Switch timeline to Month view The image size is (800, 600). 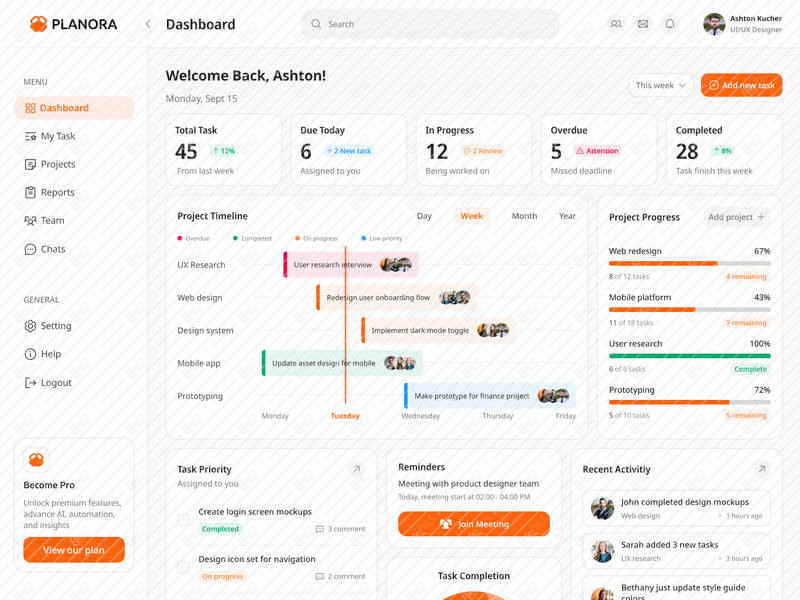524,216
